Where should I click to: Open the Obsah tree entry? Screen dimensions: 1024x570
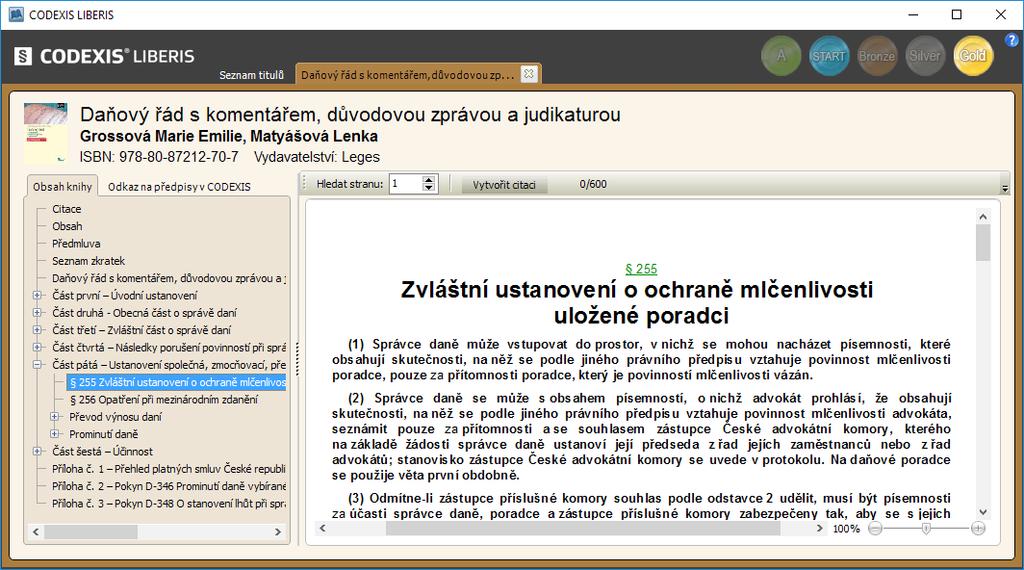point(67,226)
